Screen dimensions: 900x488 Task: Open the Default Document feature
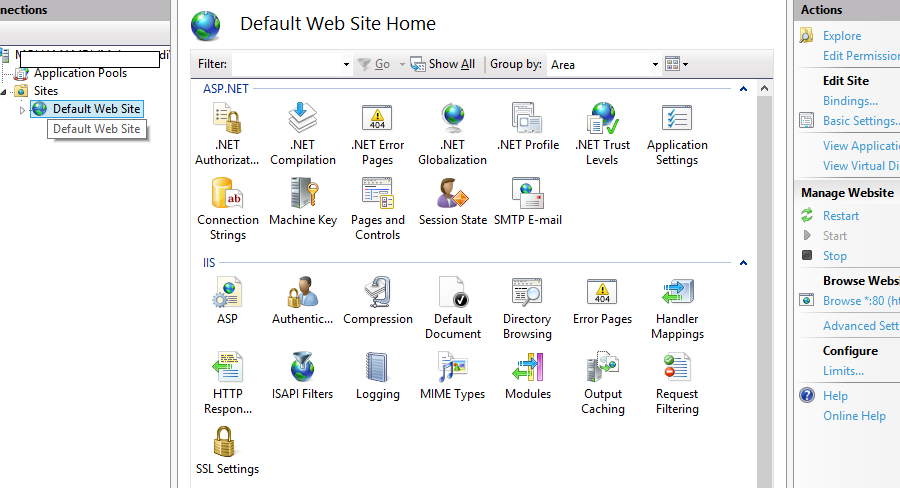[x=452, y=295]
